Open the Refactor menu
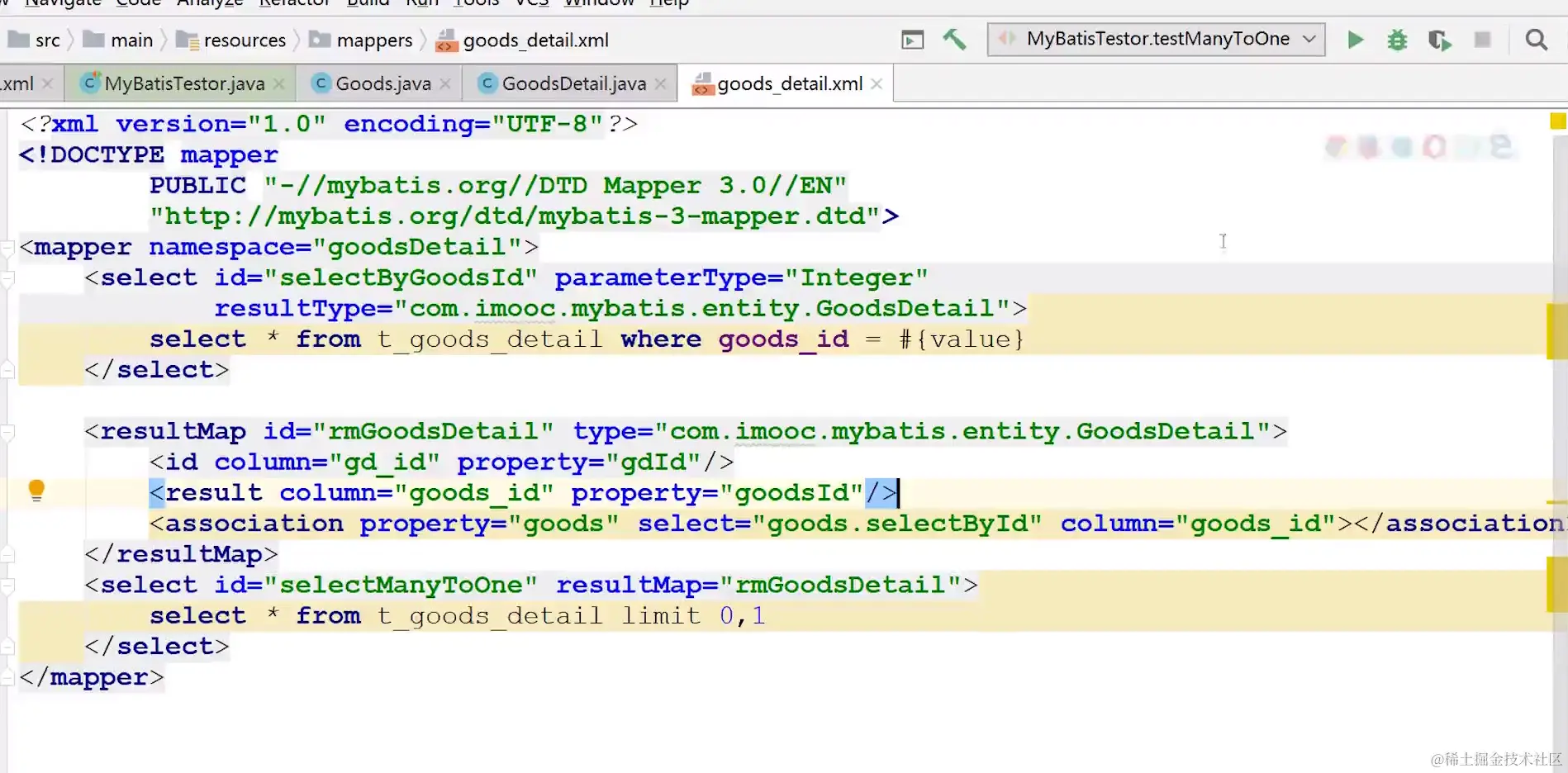The width and height of the screenshot is (1568, 773). 294,3
